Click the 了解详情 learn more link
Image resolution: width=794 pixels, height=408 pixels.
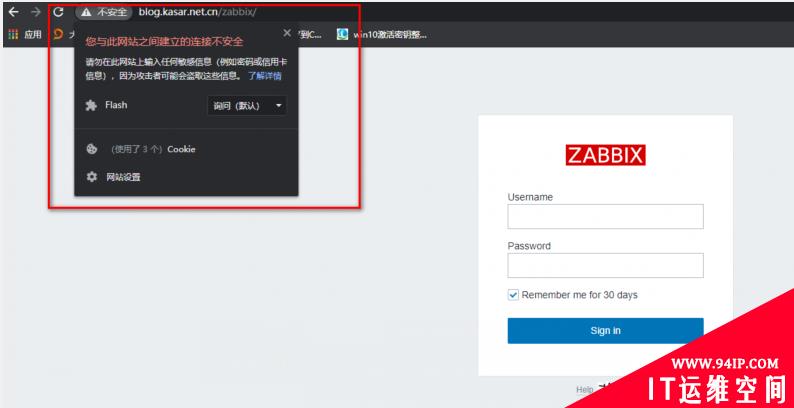pos(264,76)
